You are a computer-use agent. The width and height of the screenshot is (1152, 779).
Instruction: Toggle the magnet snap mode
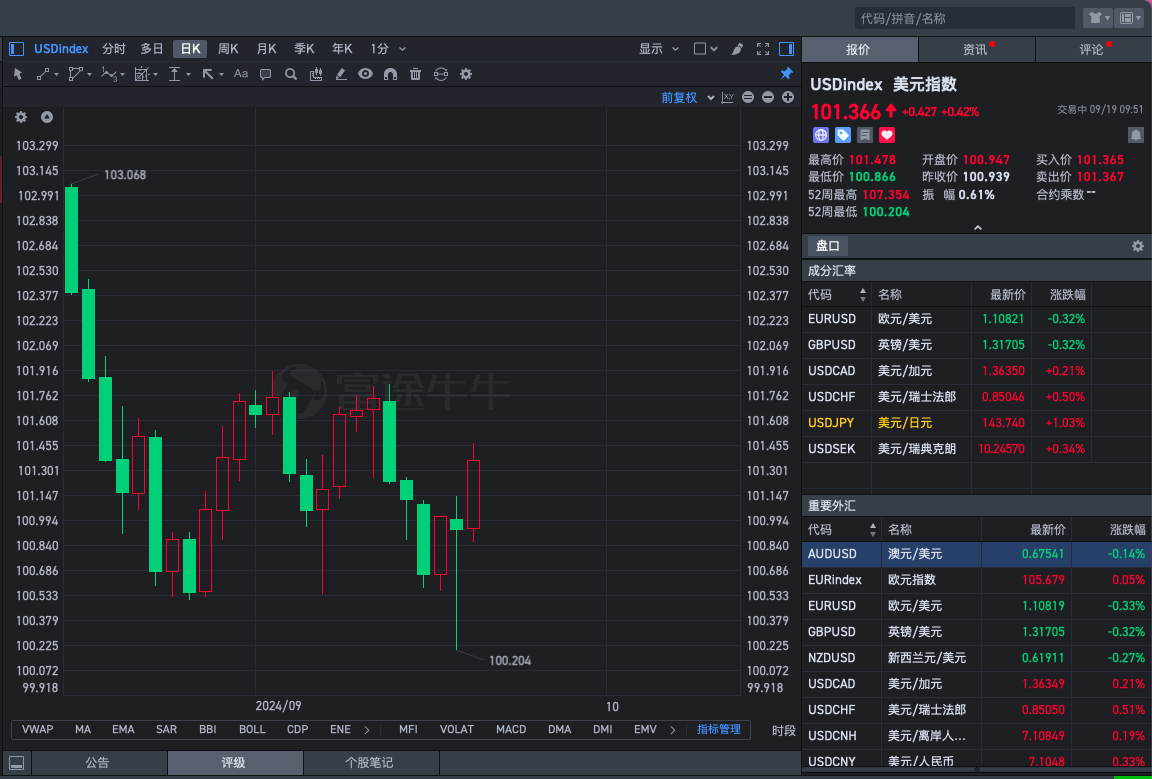tap(390, 73)
